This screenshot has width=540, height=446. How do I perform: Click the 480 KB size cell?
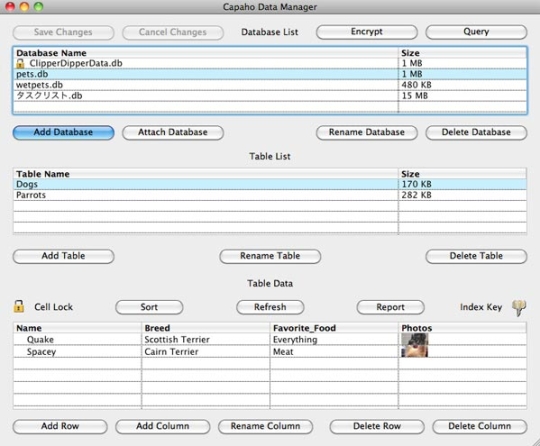coord(463,85)
